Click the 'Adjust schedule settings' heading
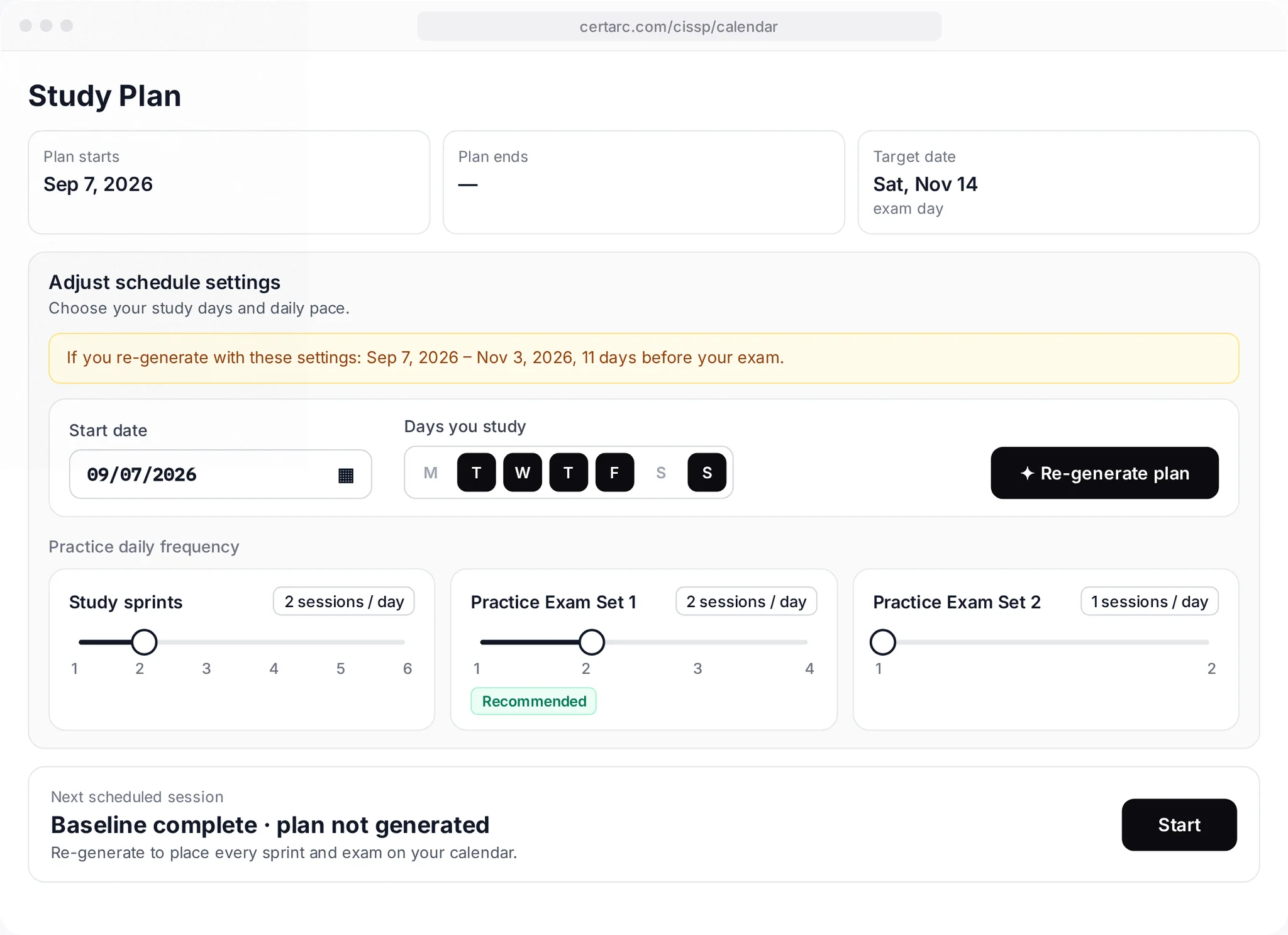 point(165,283)
